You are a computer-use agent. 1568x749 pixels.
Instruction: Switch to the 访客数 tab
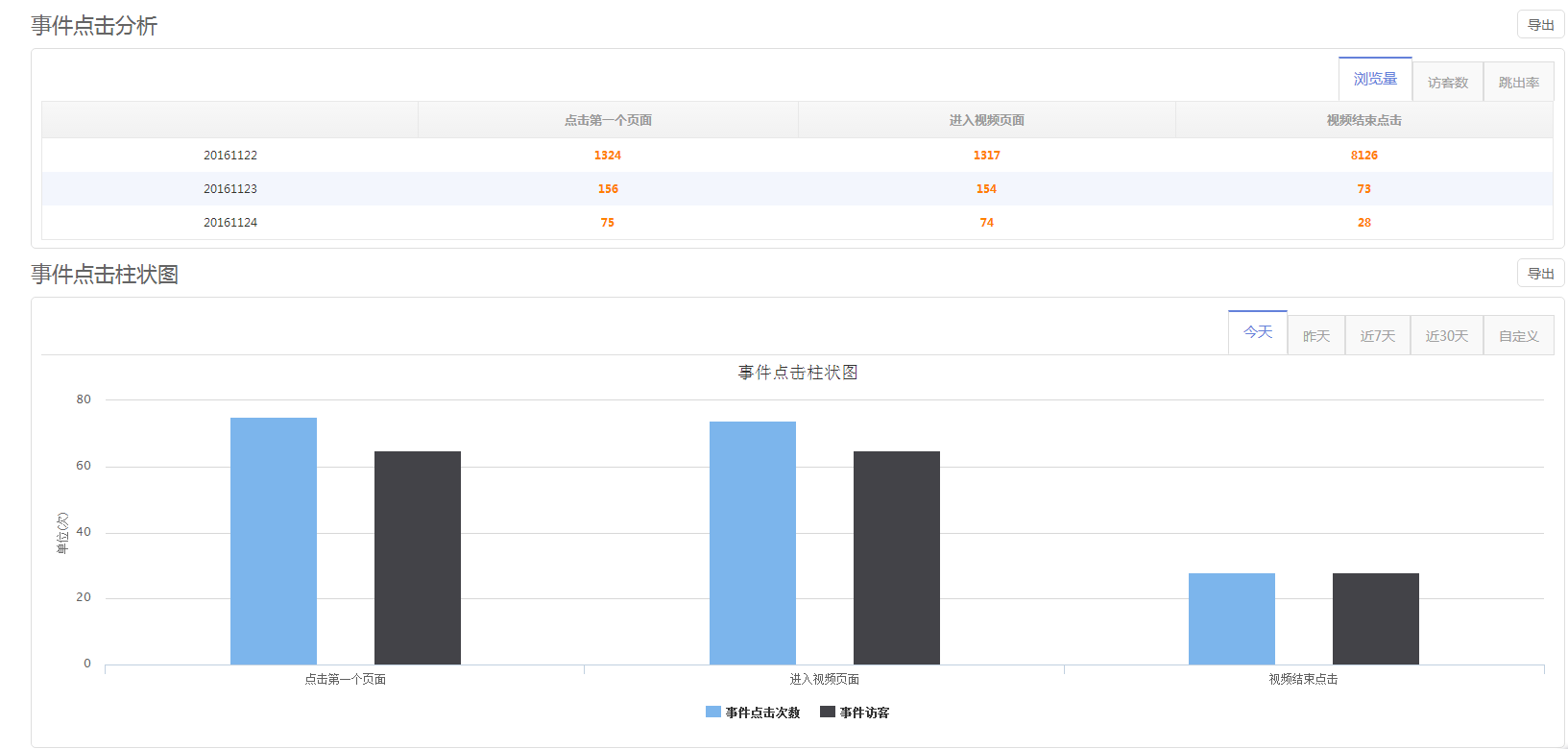pos(1447,83)
